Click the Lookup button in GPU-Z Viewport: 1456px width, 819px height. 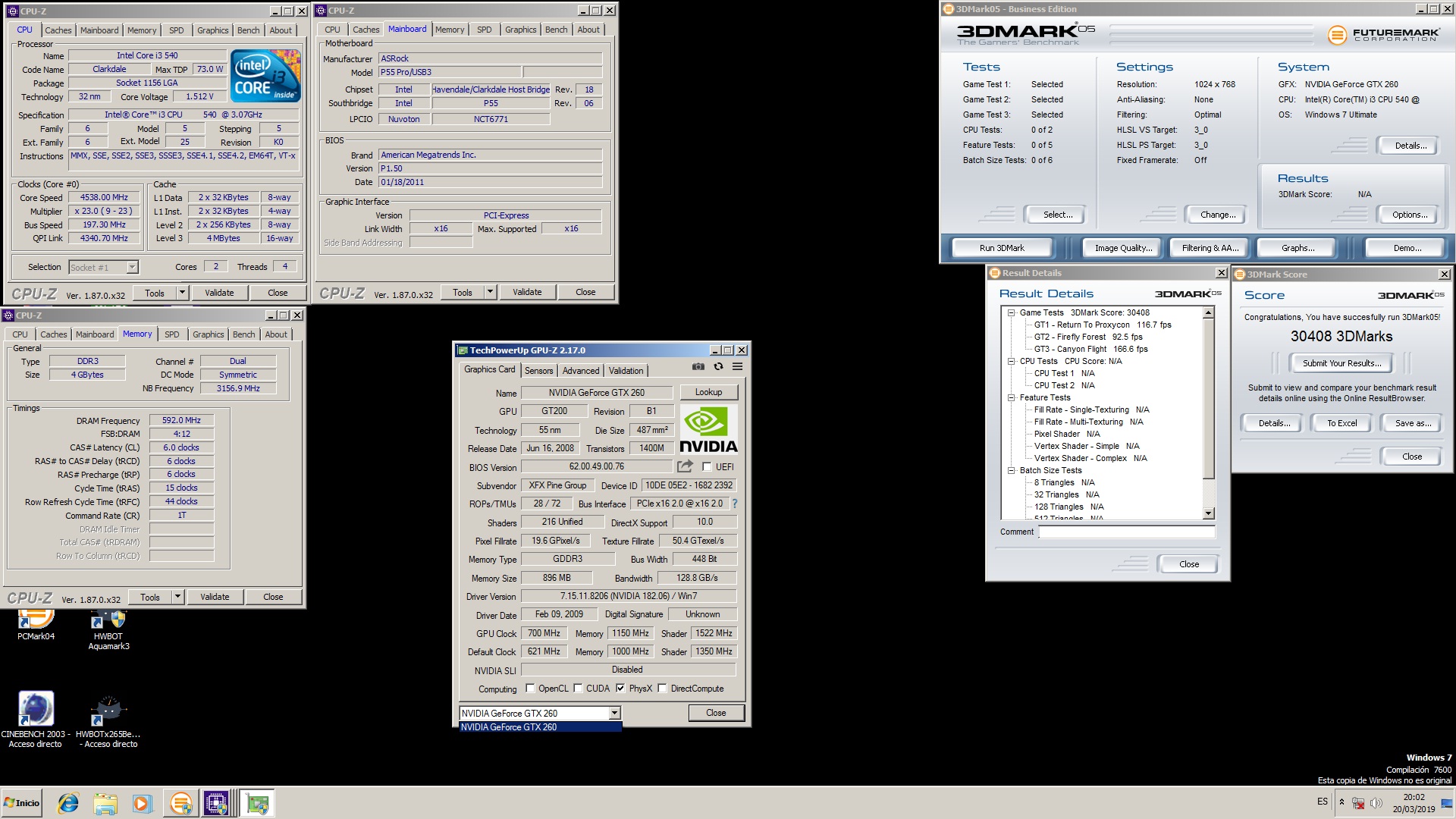pos(708,392)
